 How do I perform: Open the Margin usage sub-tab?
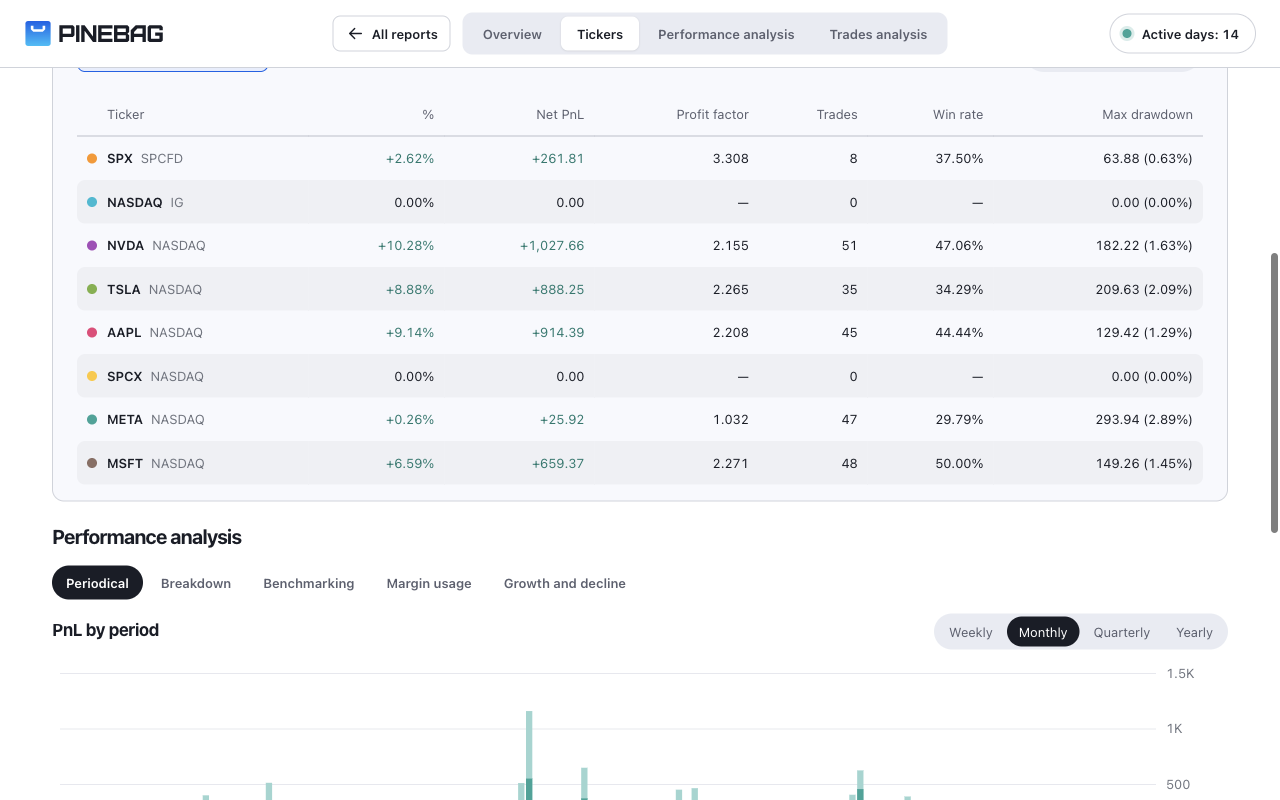pos(429,583)
